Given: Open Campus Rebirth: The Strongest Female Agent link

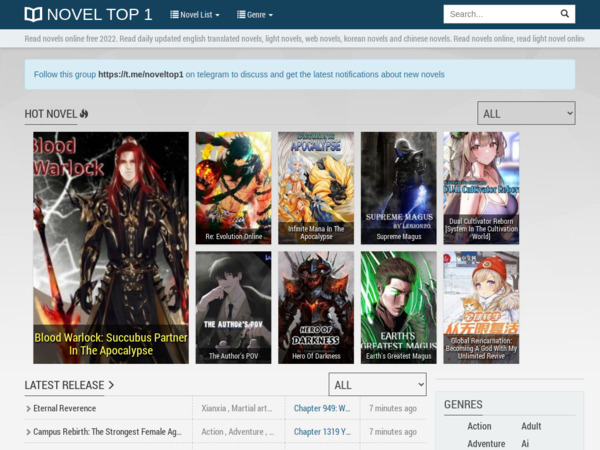Looking at the screenshot, I should click(108, 432).
